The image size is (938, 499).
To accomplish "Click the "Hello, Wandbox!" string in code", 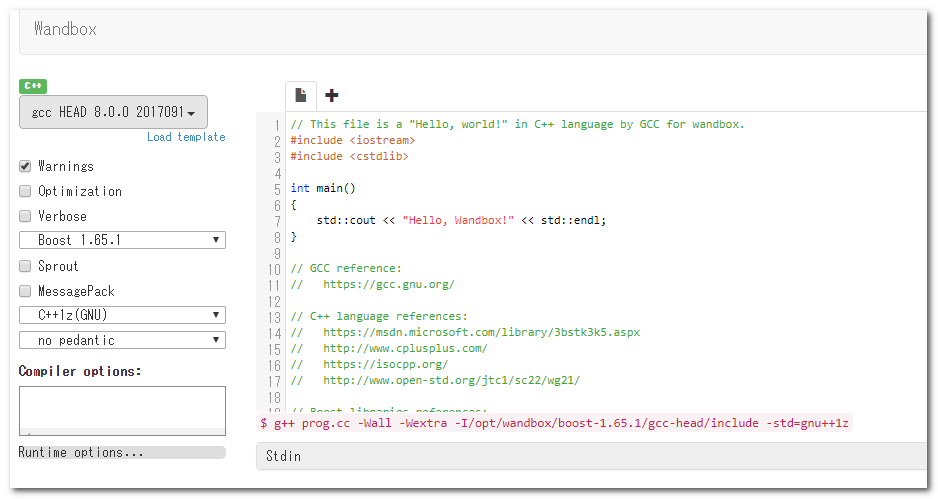I will 458,220.
